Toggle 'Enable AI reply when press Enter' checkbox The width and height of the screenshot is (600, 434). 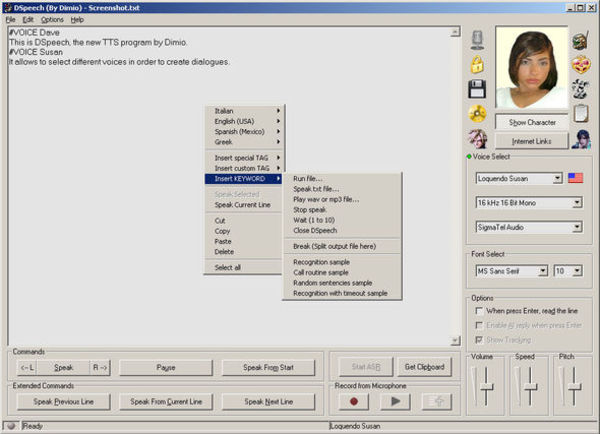pyautogui.click(x=479, y=325)
